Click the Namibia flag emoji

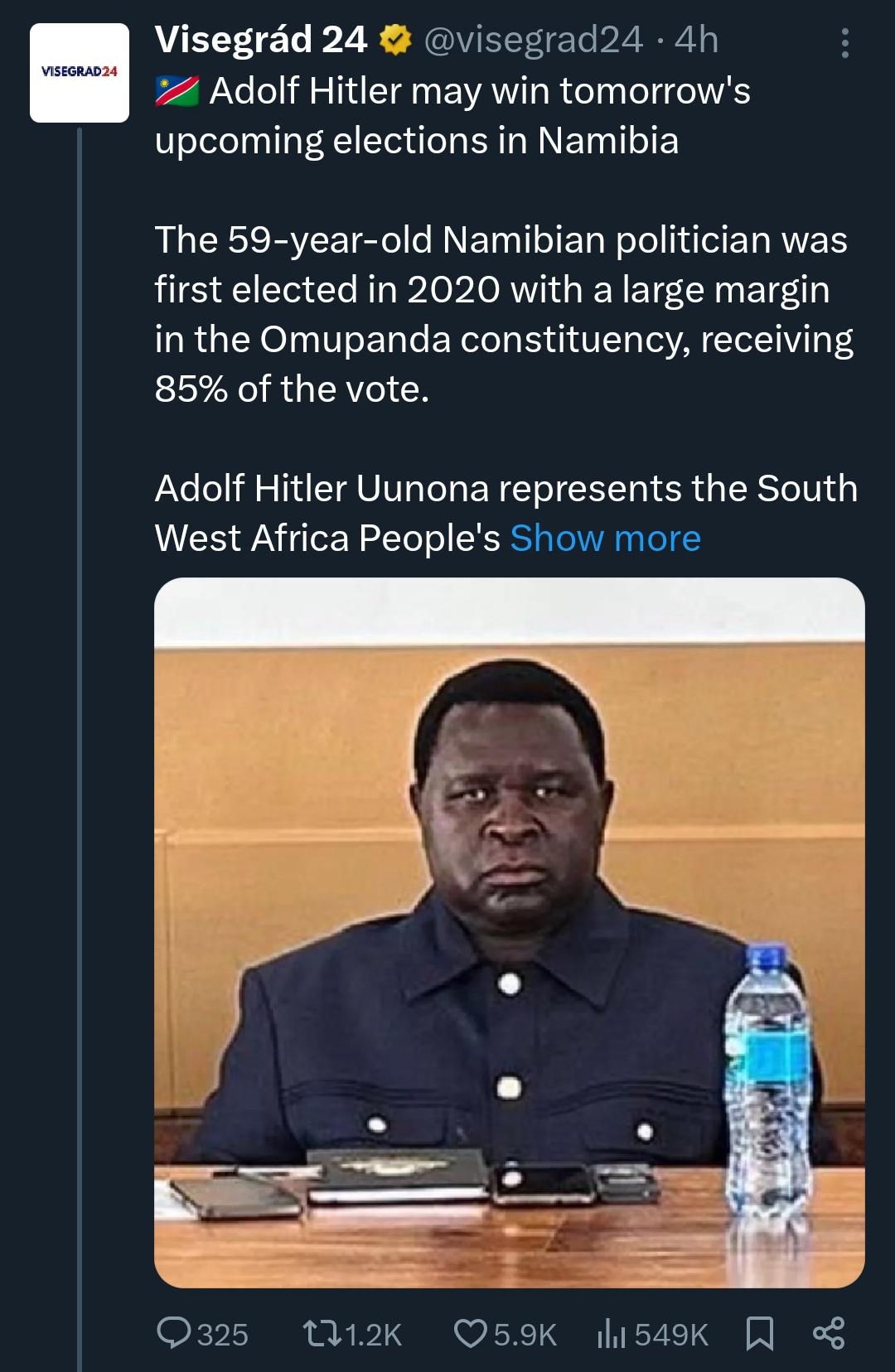177,91
